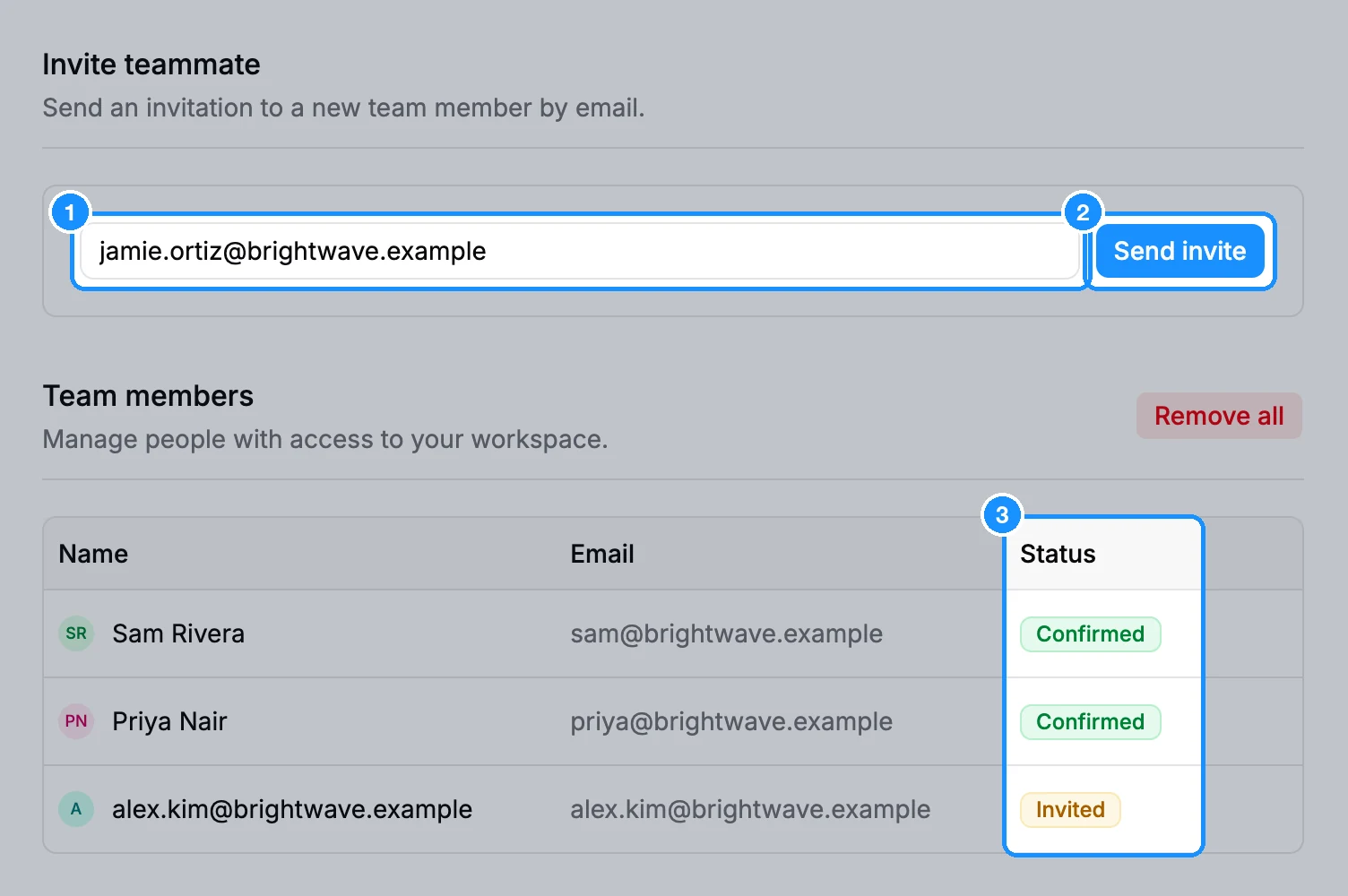Send the invite to the teammate
The width and height of the screenshot is (1348, 896).
[1179, 251]
